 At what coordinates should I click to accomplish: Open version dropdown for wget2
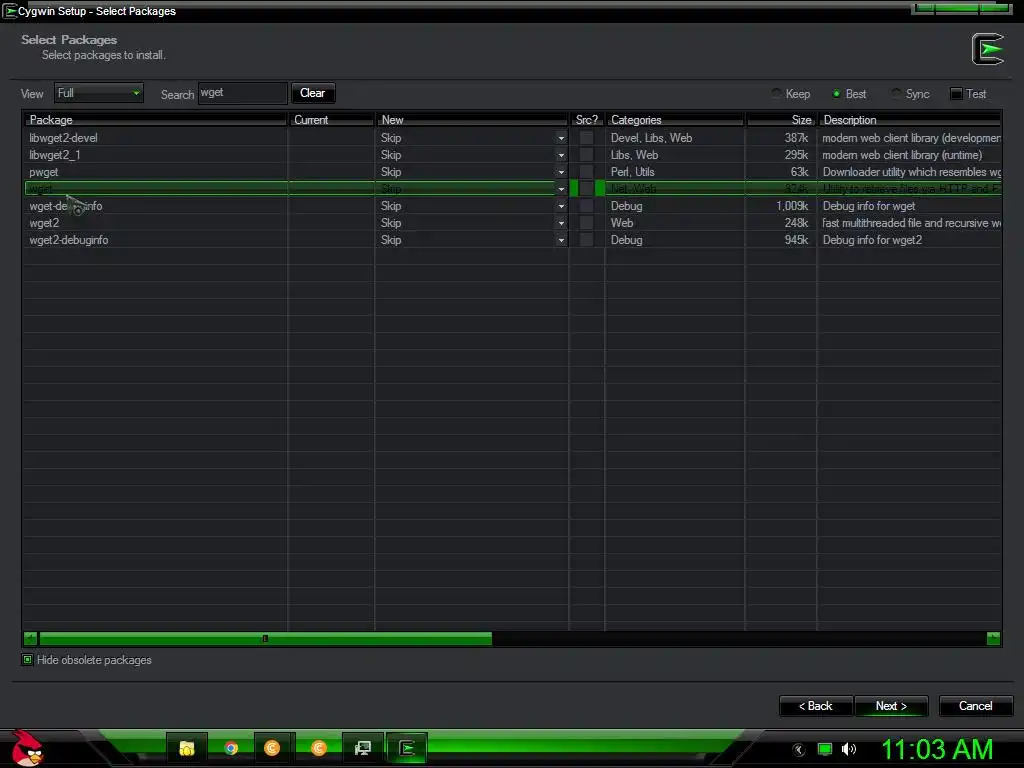click(561, 223)
